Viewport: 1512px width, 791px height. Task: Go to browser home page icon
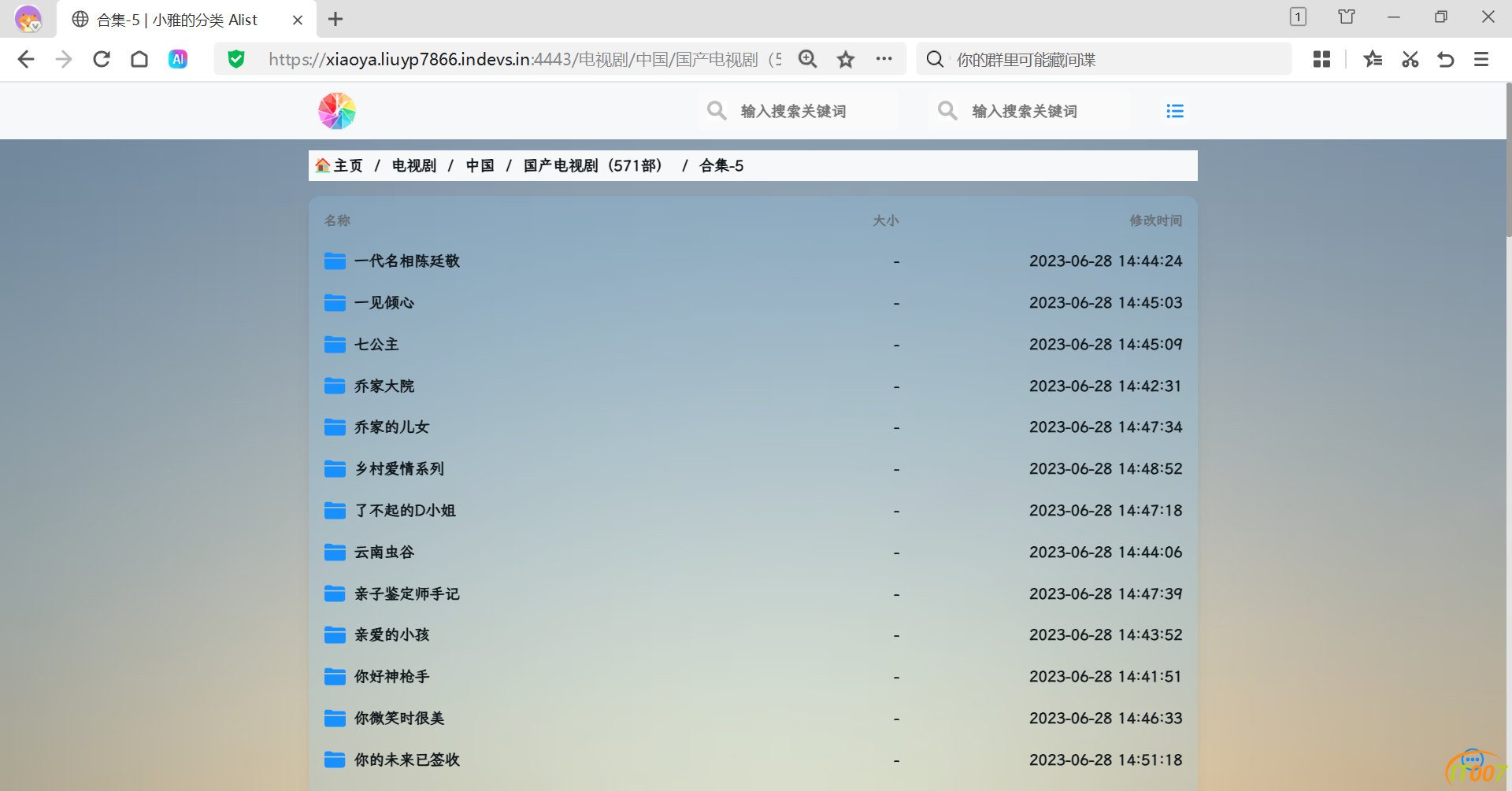coord(139,59)
